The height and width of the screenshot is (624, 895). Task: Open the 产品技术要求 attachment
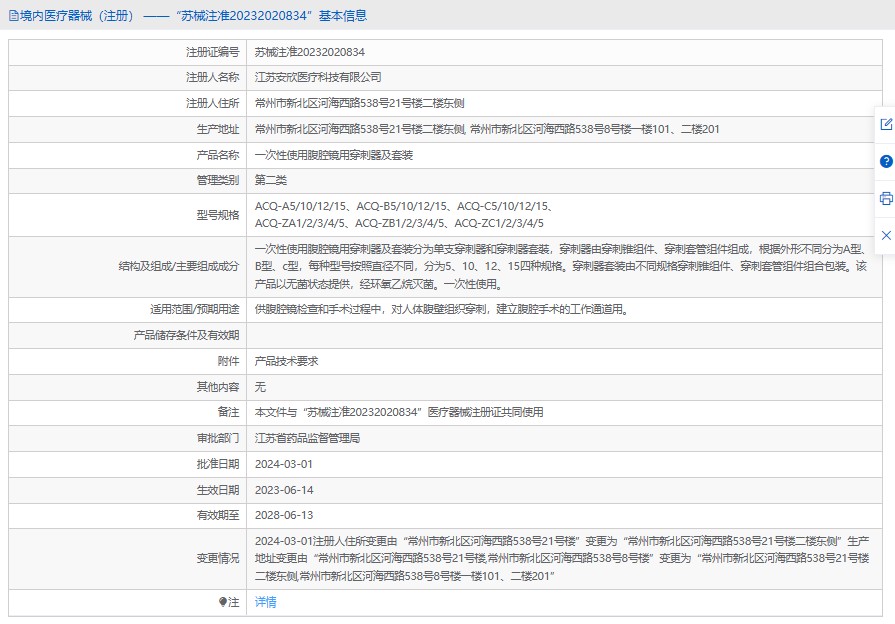click(287, 361)
